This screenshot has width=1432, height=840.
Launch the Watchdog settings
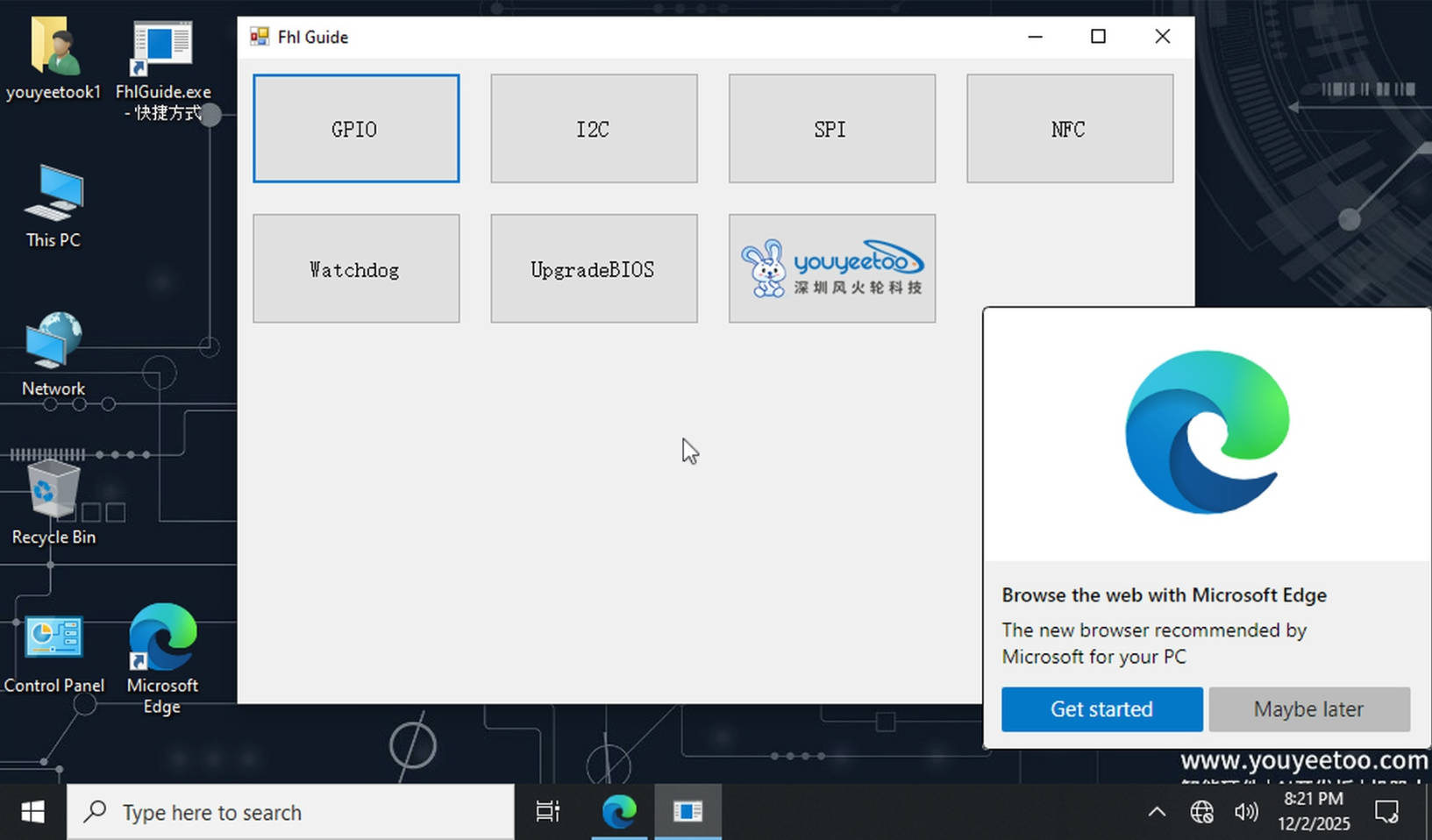355,269
